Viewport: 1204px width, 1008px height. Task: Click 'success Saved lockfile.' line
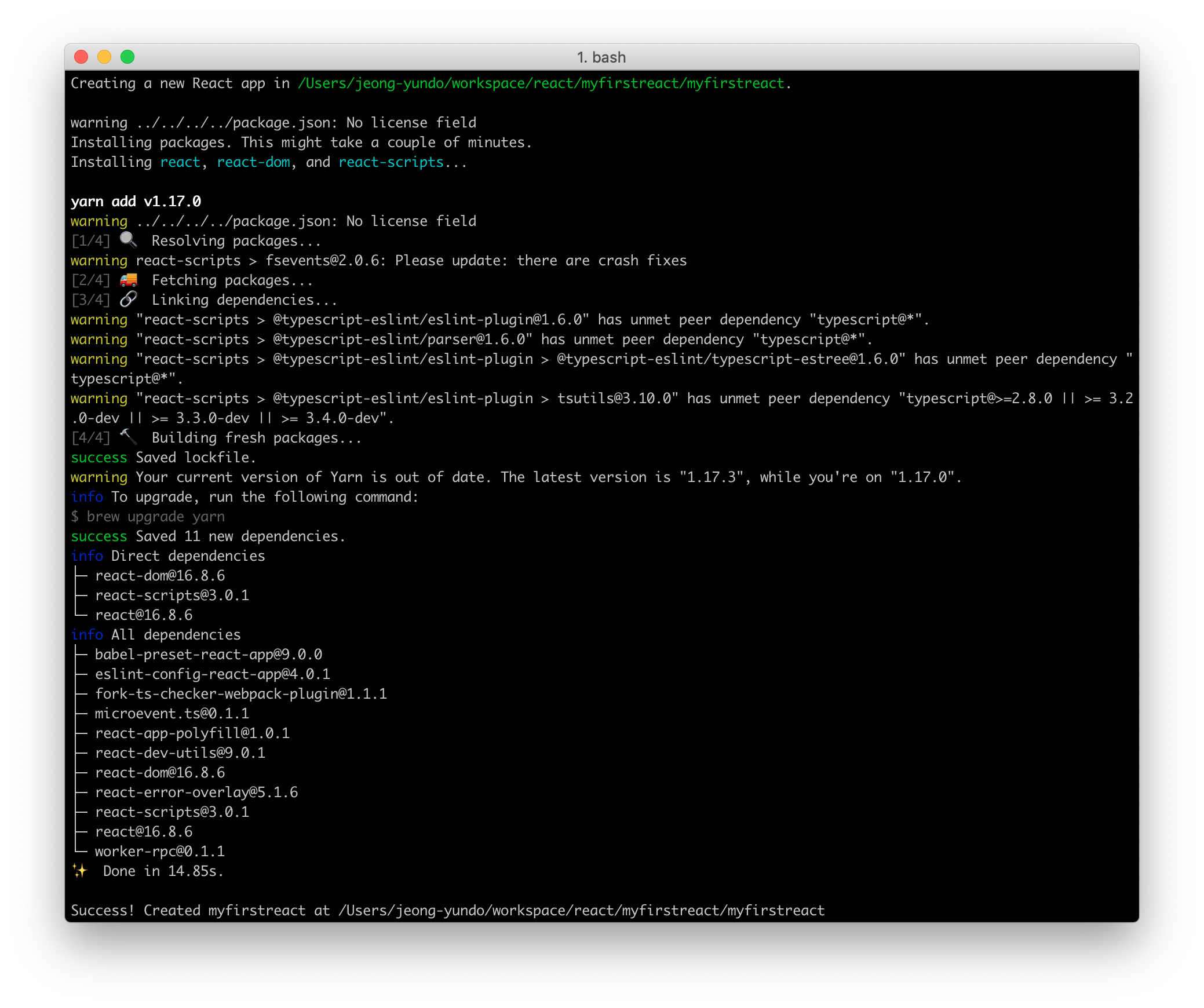click(x=163, y=457)
